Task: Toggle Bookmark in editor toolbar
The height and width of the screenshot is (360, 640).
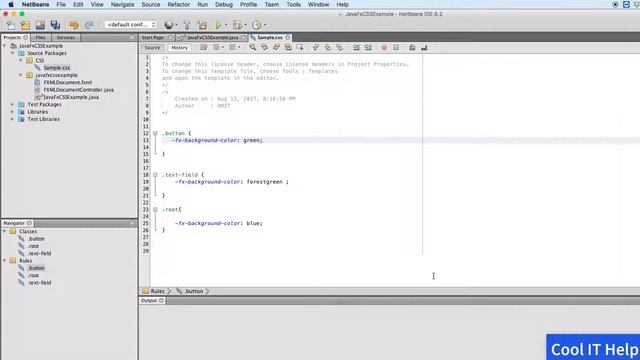Action: (x=339, y=48)
